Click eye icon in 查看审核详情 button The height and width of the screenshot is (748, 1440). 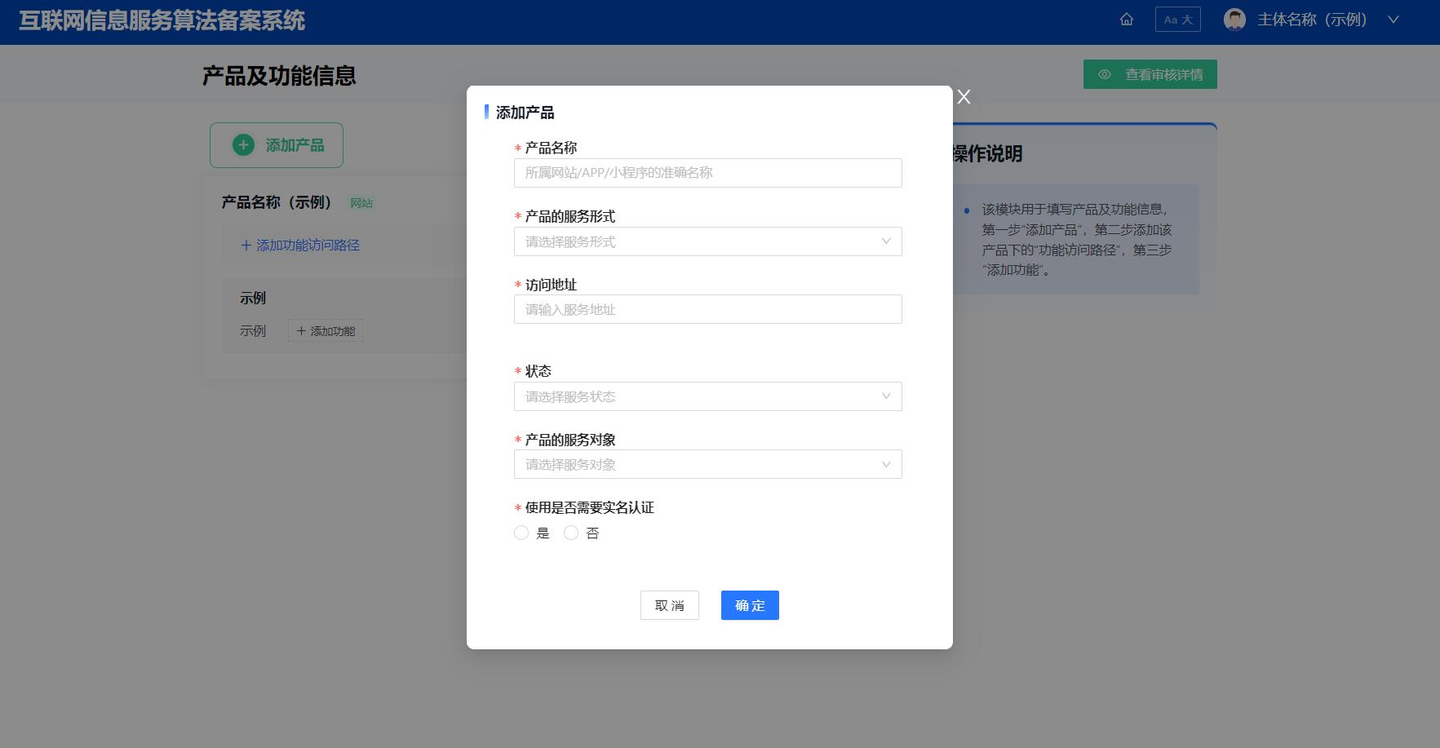[1105, 74]
